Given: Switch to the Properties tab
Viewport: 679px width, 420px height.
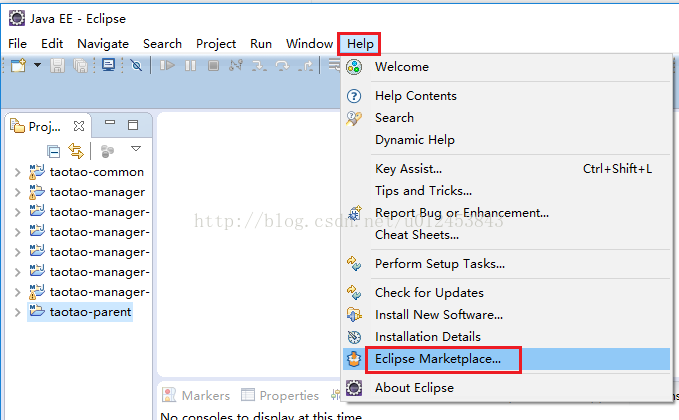Looking at the screenshot, I should pyautogui.click(x=280, y=395).
